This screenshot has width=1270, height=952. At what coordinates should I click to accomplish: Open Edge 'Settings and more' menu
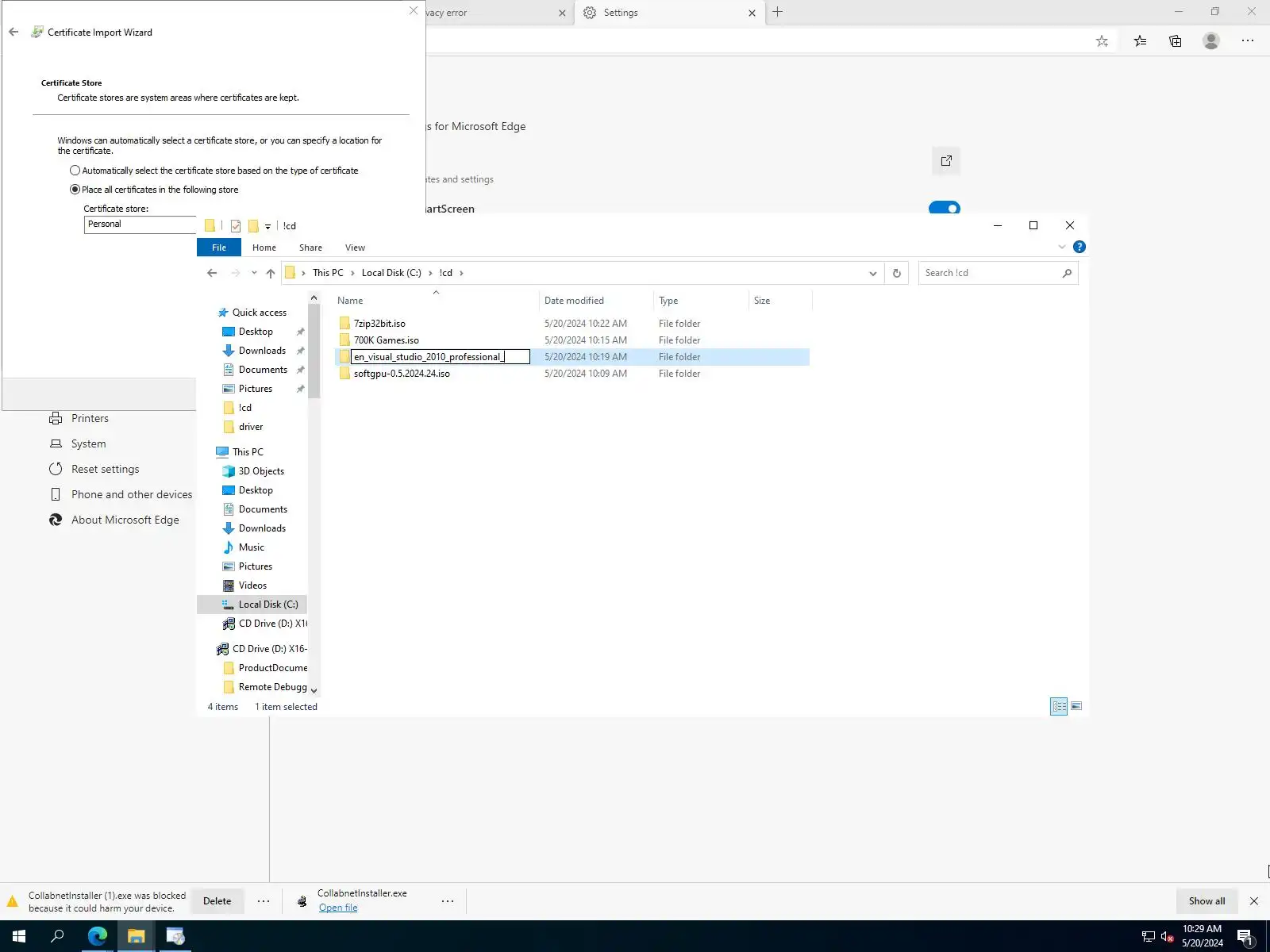[1248, 40]
